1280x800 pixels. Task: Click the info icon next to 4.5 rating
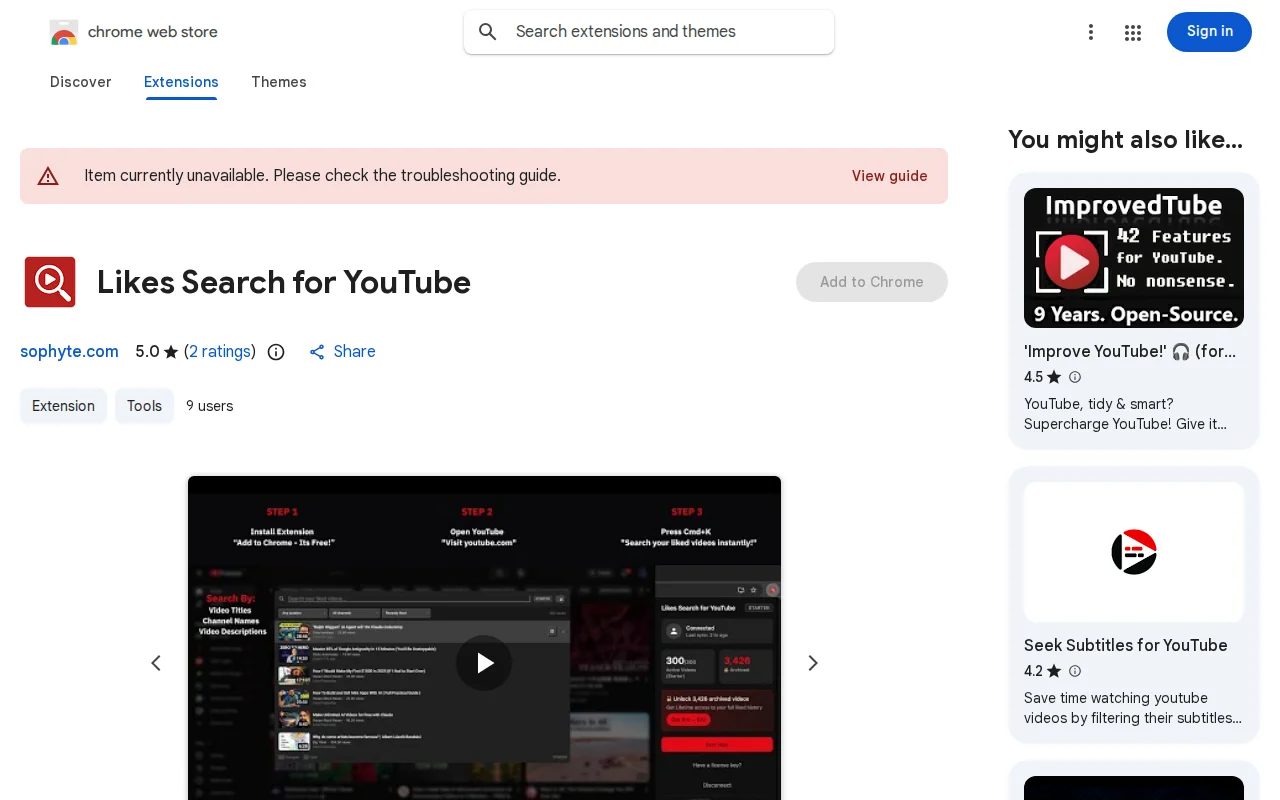(x=1075, y=377)
